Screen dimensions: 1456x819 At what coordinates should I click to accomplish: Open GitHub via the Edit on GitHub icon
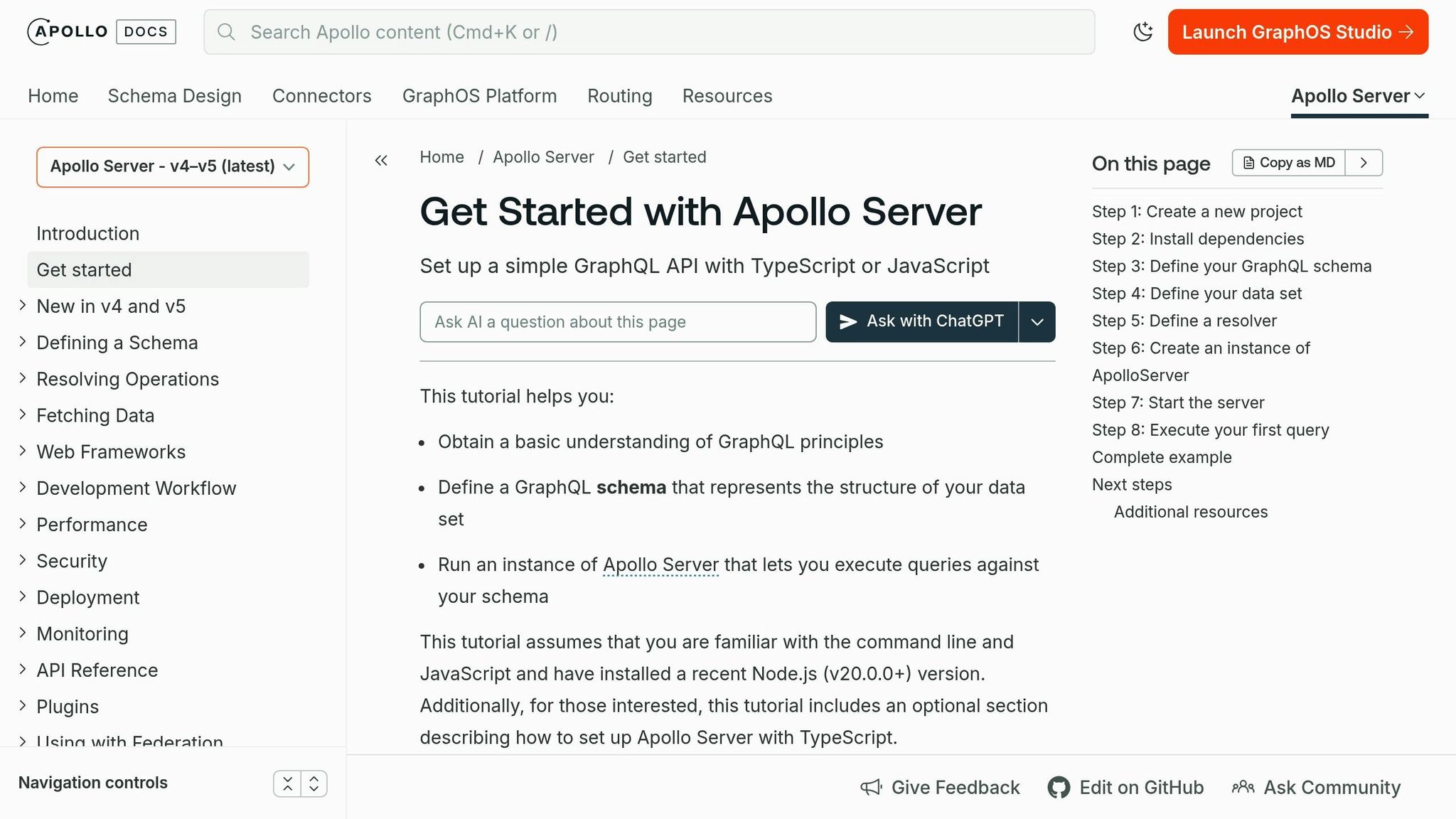pyautogui.click(x=1059, y=788)
